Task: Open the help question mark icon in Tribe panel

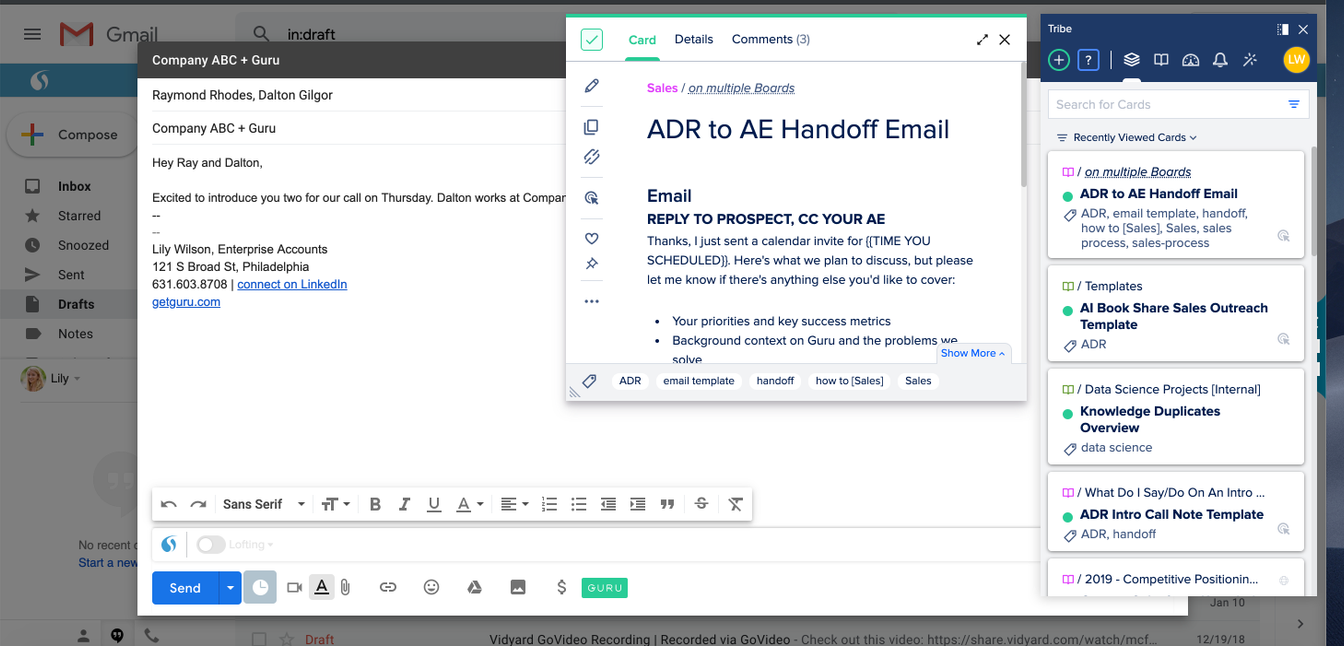Action: click(x=1089, y=60)
